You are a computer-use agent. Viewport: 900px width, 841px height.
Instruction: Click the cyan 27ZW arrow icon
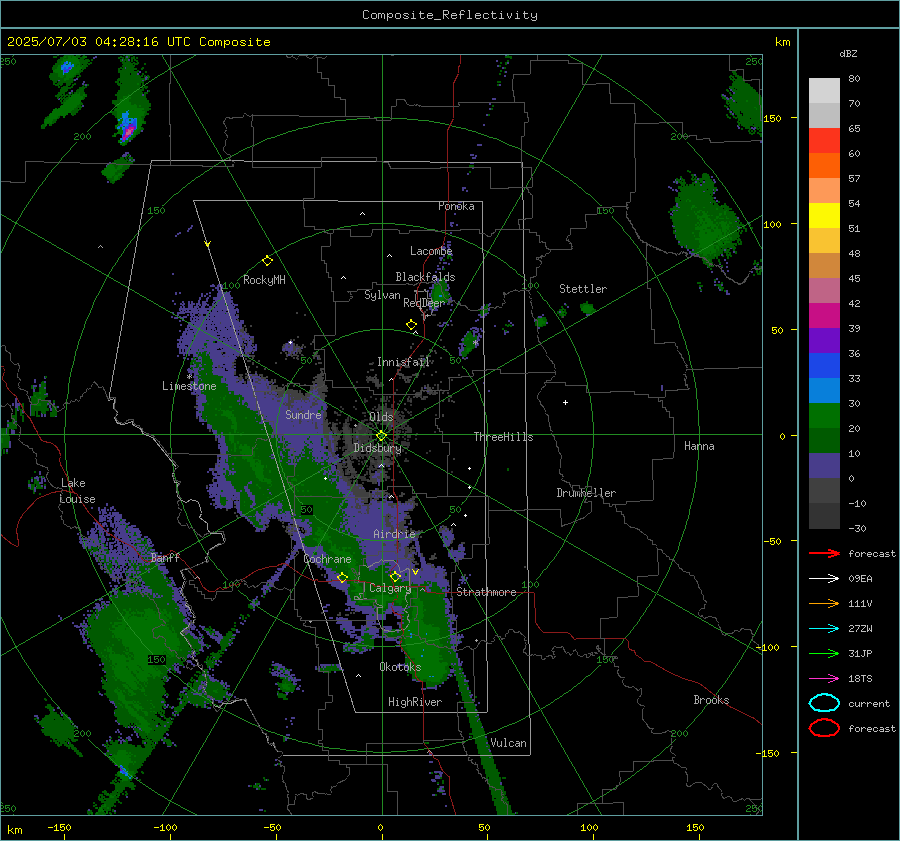tap(824, 629)
